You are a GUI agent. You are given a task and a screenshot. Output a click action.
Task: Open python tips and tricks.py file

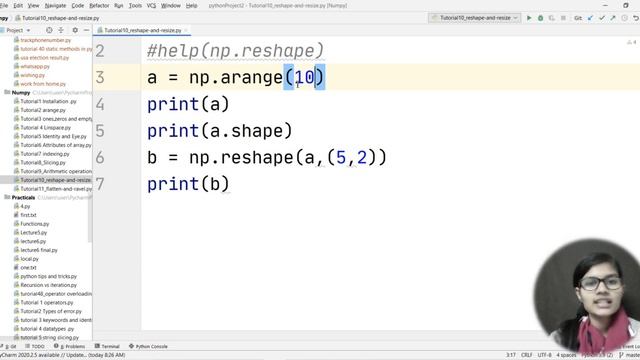coord(49,276)
